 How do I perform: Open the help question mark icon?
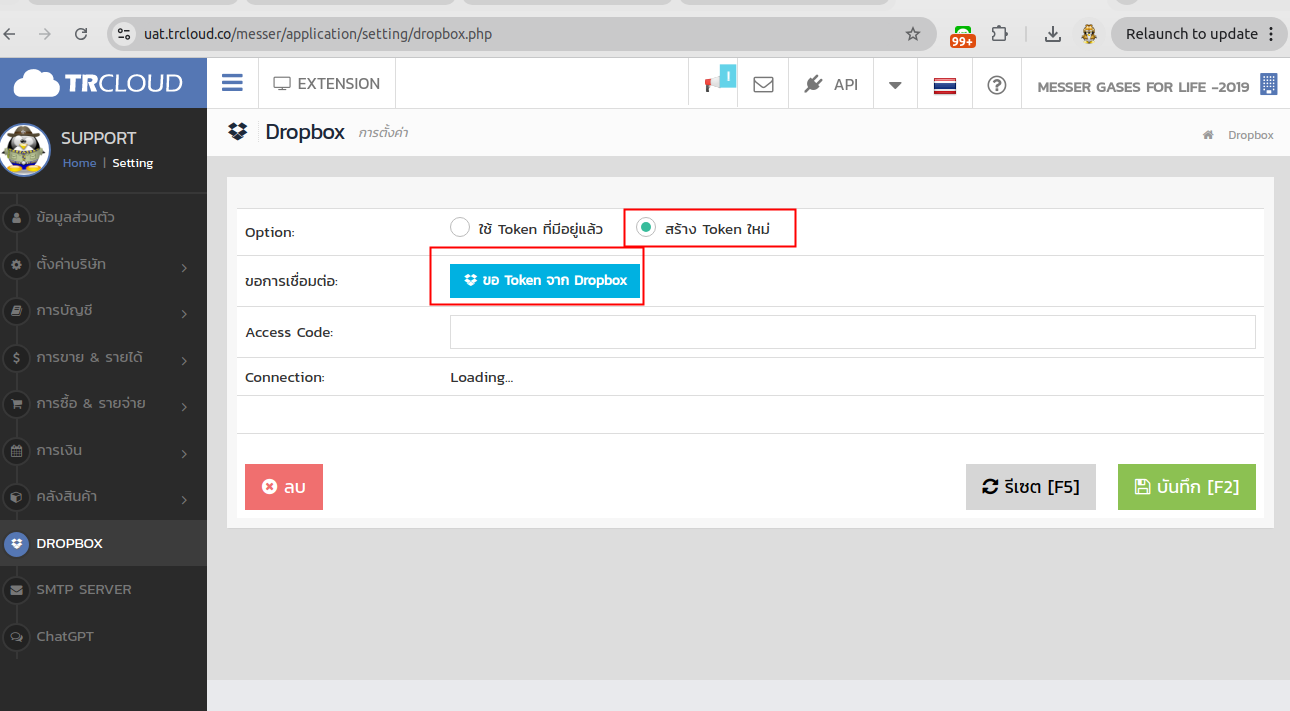click(x=996, y=85)
